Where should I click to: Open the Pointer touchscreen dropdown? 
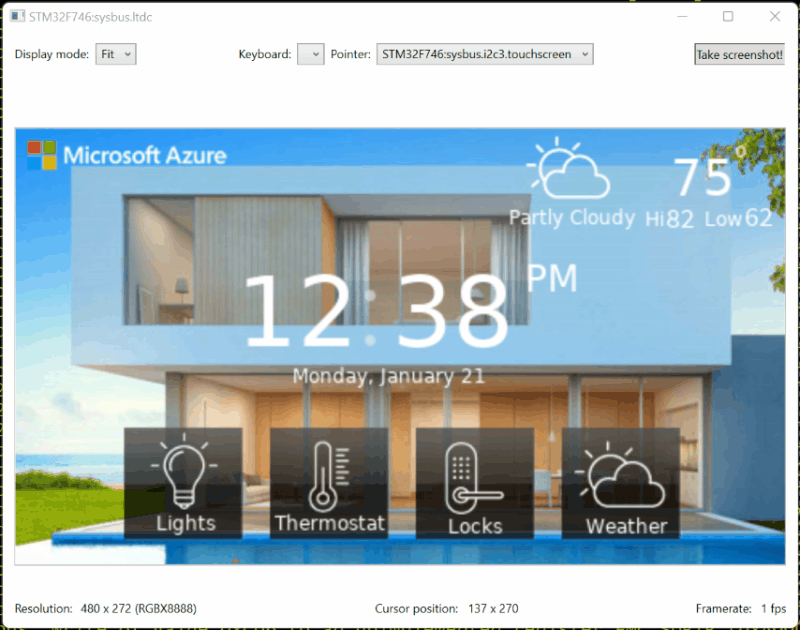[485, 54]
